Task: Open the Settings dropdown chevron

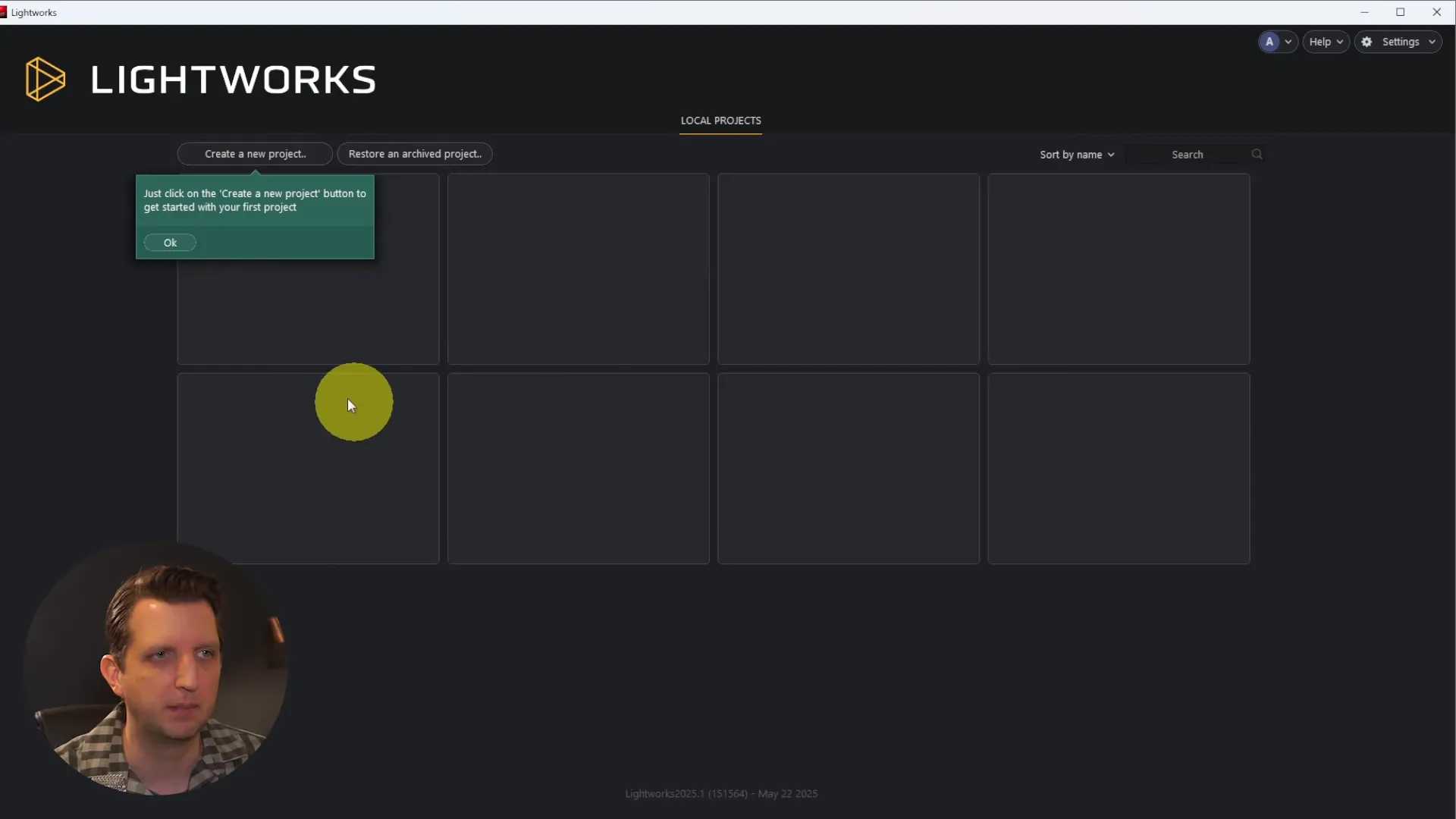Action: pyautogui.click(x=1432, y=42)
